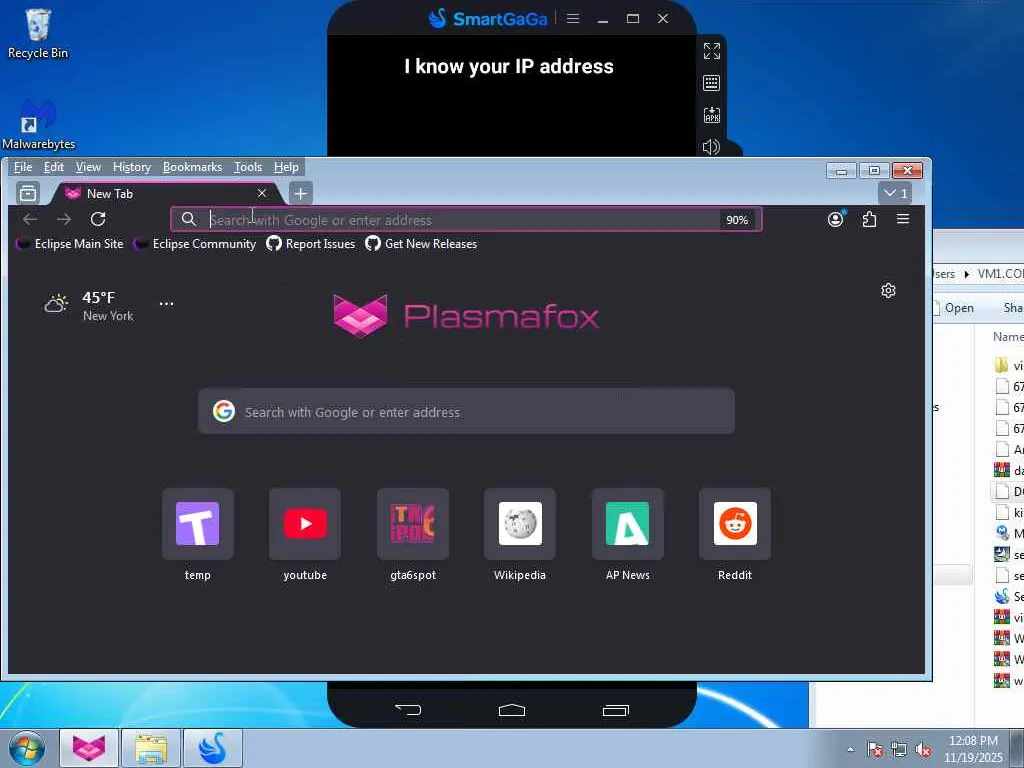
Task: Open the weather widget options ellipsis
Action: click(167, 304)
